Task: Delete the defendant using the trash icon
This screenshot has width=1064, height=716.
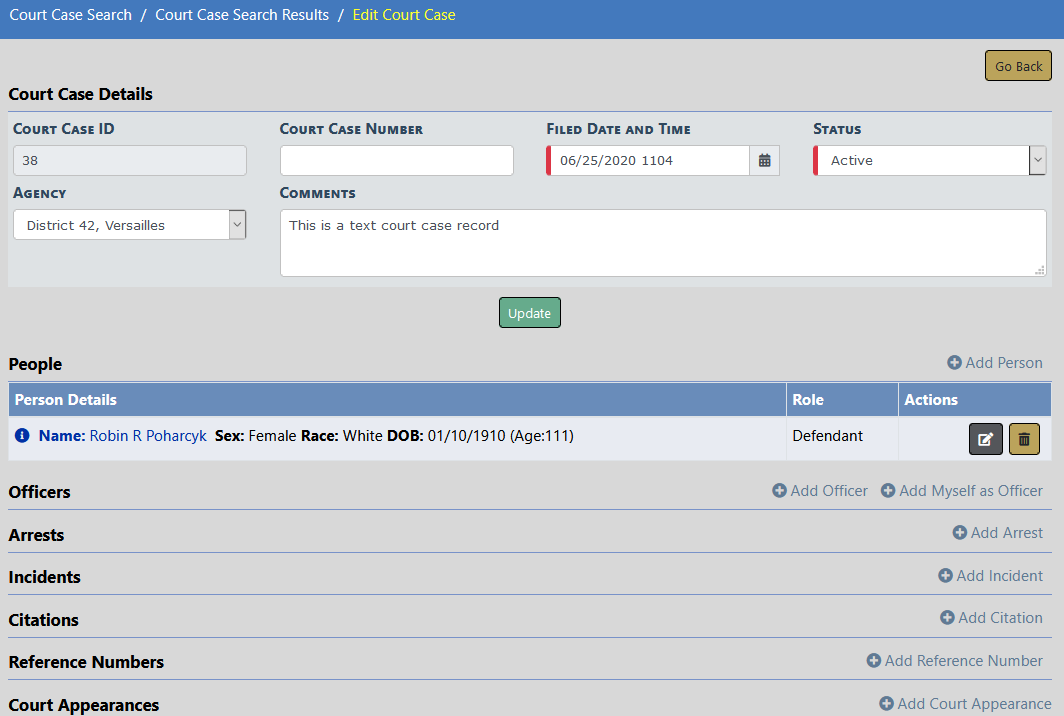Action: click(1024, 439)
